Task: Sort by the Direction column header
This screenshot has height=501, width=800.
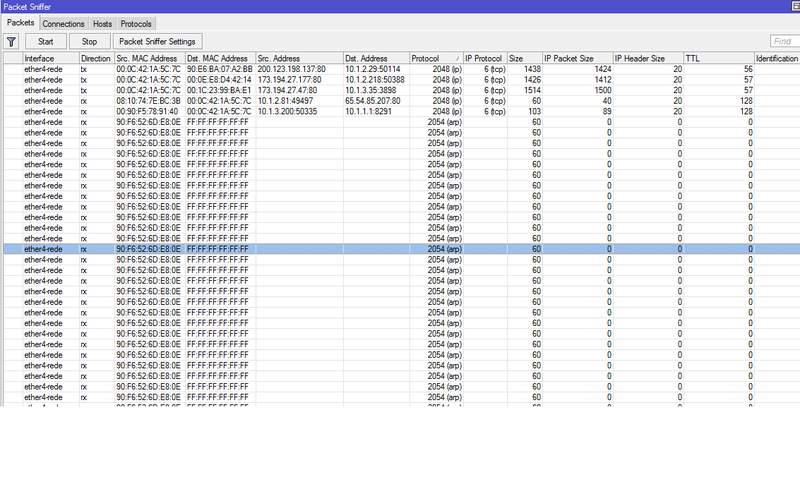Action: point(96,58)
